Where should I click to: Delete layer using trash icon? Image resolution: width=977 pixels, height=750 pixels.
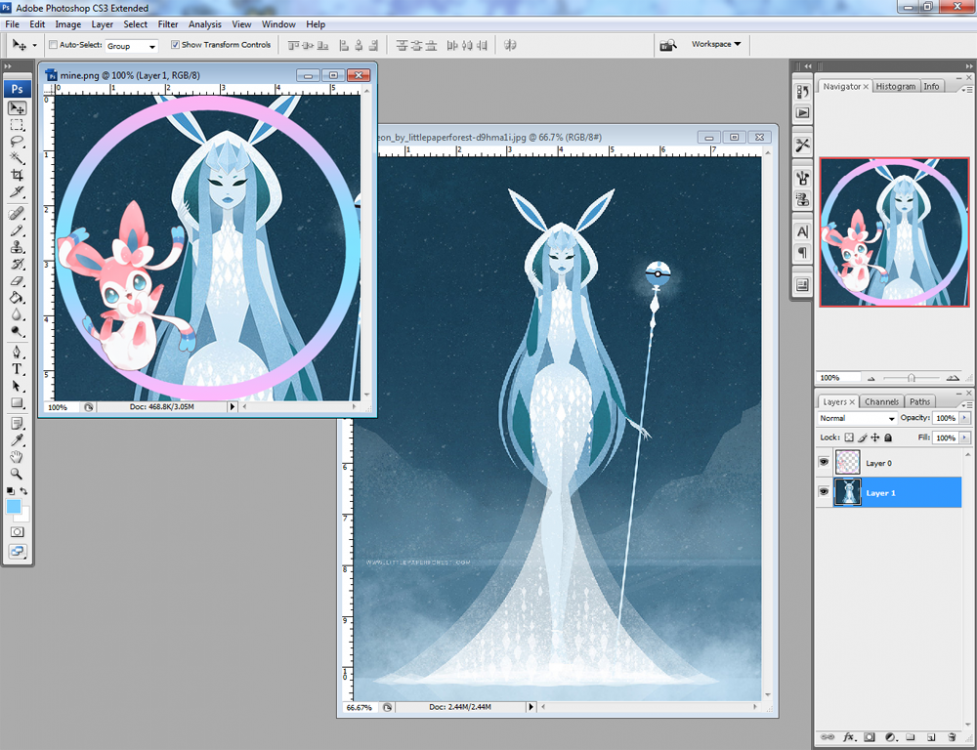pyautogui.click(x=952, y=738)
